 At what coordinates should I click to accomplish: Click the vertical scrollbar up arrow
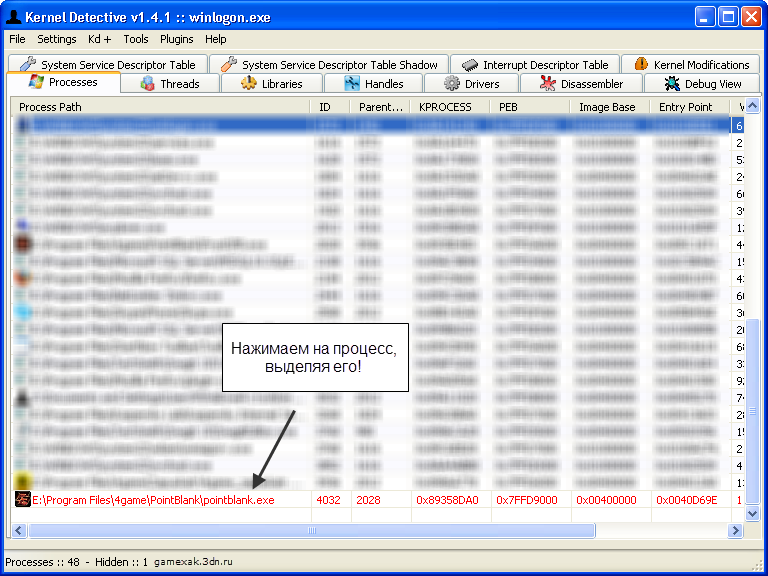(x=752, y=105)
